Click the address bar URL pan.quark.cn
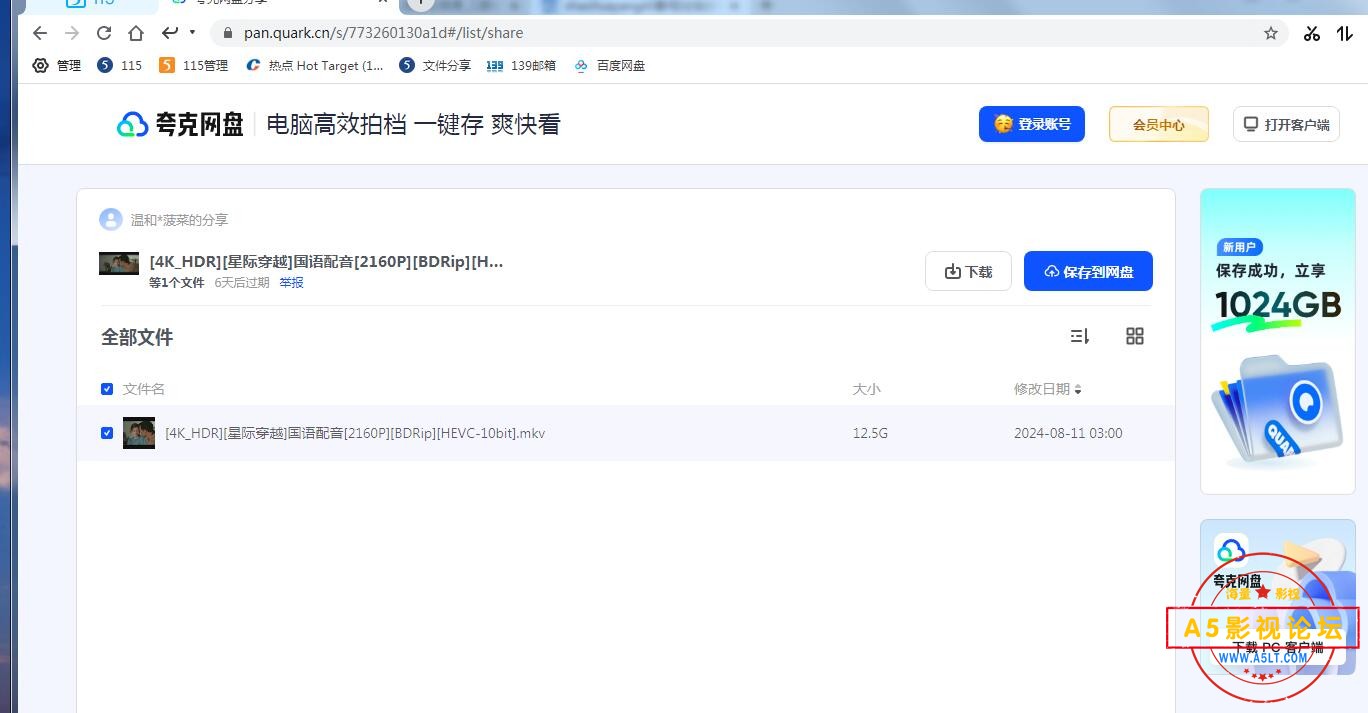 tap(383, 33)
